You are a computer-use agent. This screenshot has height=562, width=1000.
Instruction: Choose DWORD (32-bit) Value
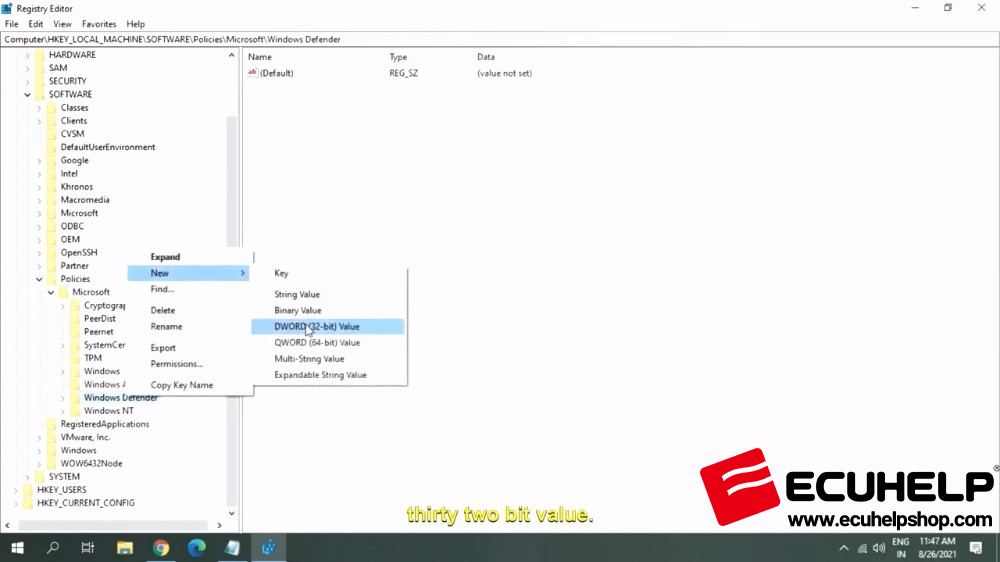[x=328, y=327]
